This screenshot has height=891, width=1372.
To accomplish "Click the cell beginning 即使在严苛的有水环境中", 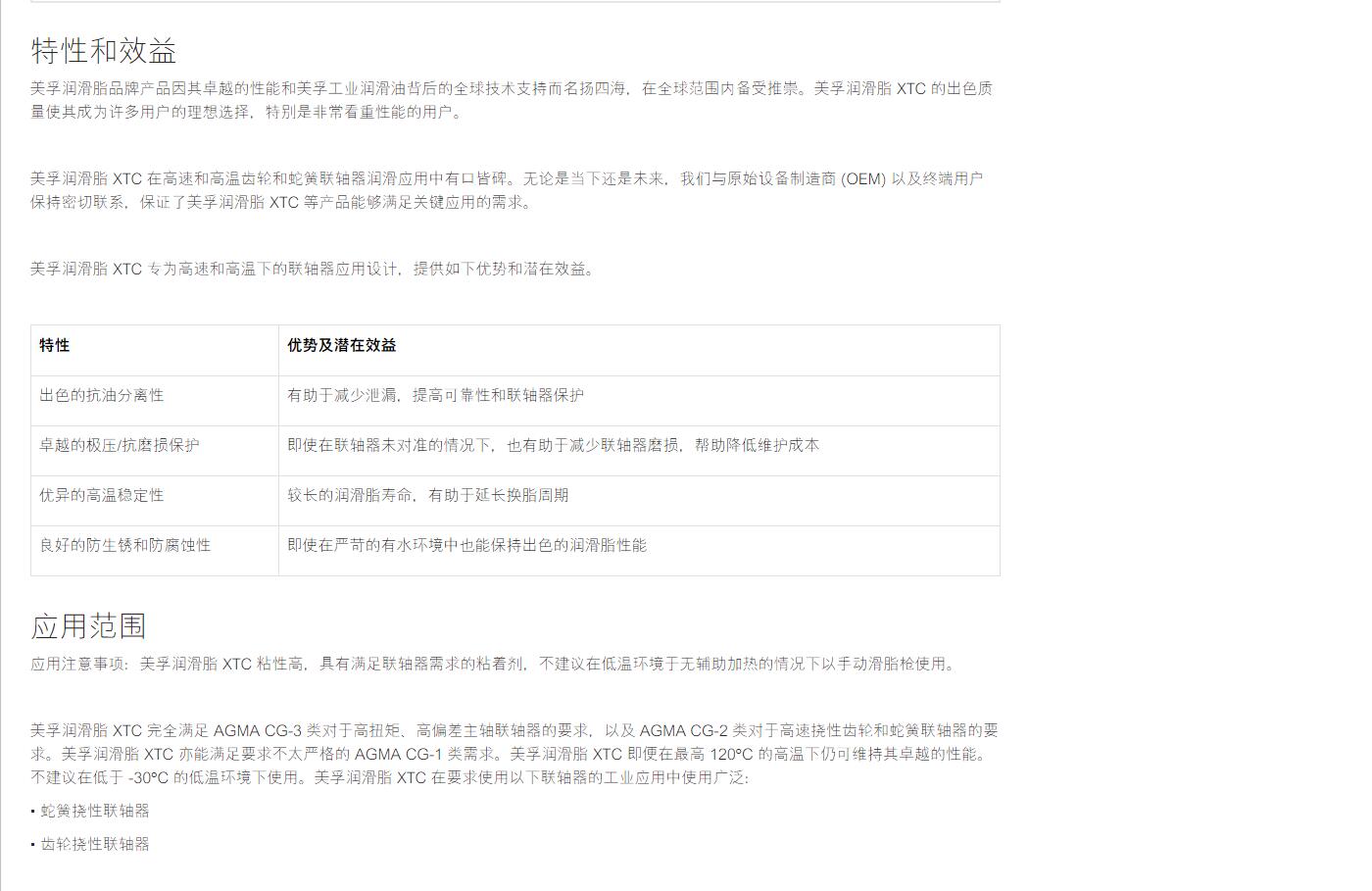I will [x=639, y=551].
